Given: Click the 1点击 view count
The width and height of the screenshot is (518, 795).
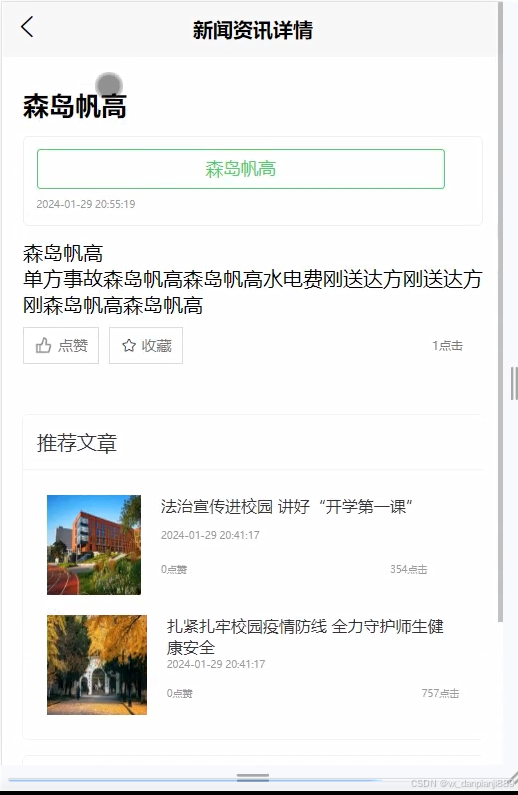Looking at the screenshot, I should (447, 346).
